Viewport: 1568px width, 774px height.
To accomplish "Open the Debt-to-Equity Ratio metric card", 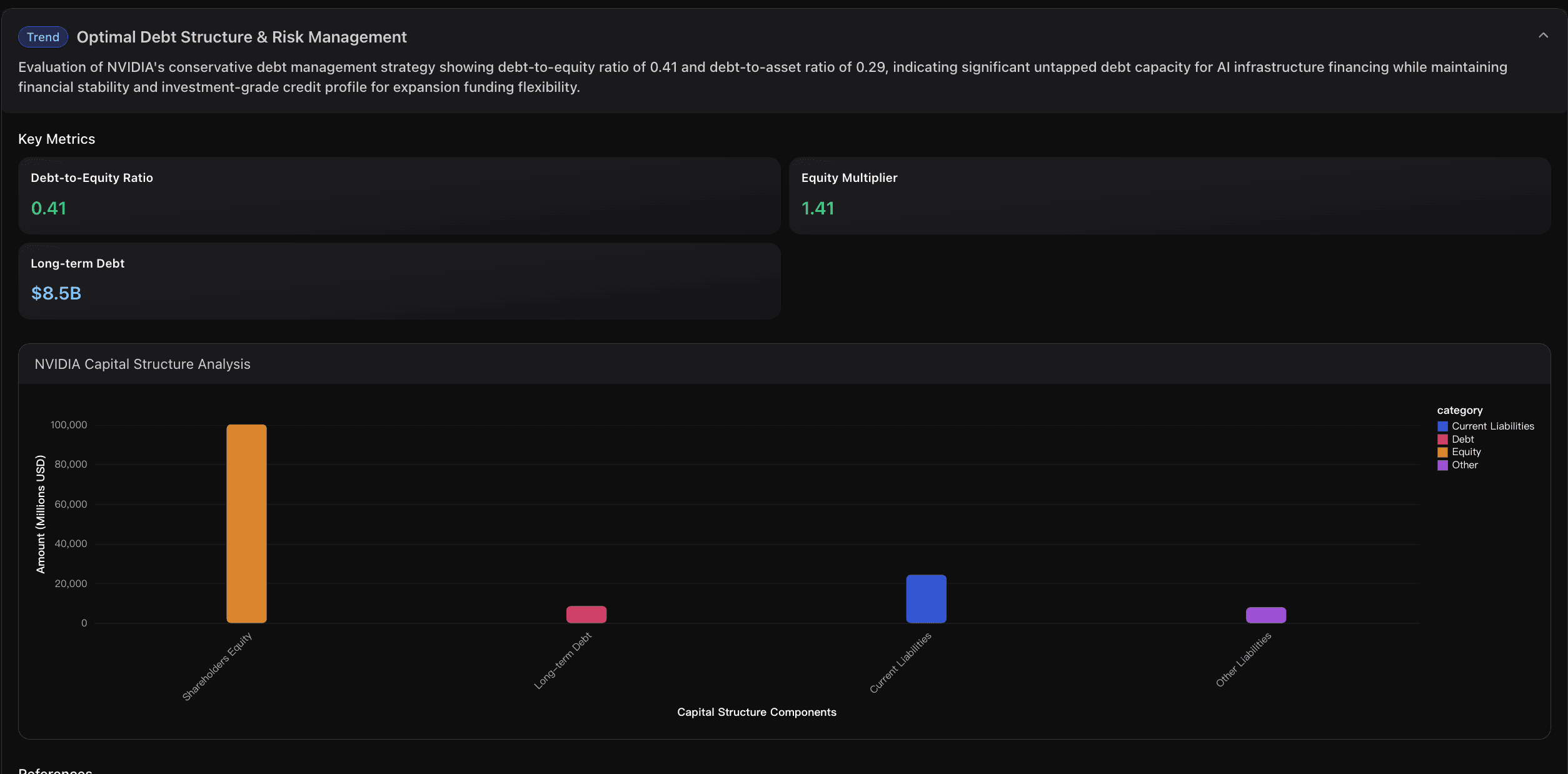I will coord(399,196).
